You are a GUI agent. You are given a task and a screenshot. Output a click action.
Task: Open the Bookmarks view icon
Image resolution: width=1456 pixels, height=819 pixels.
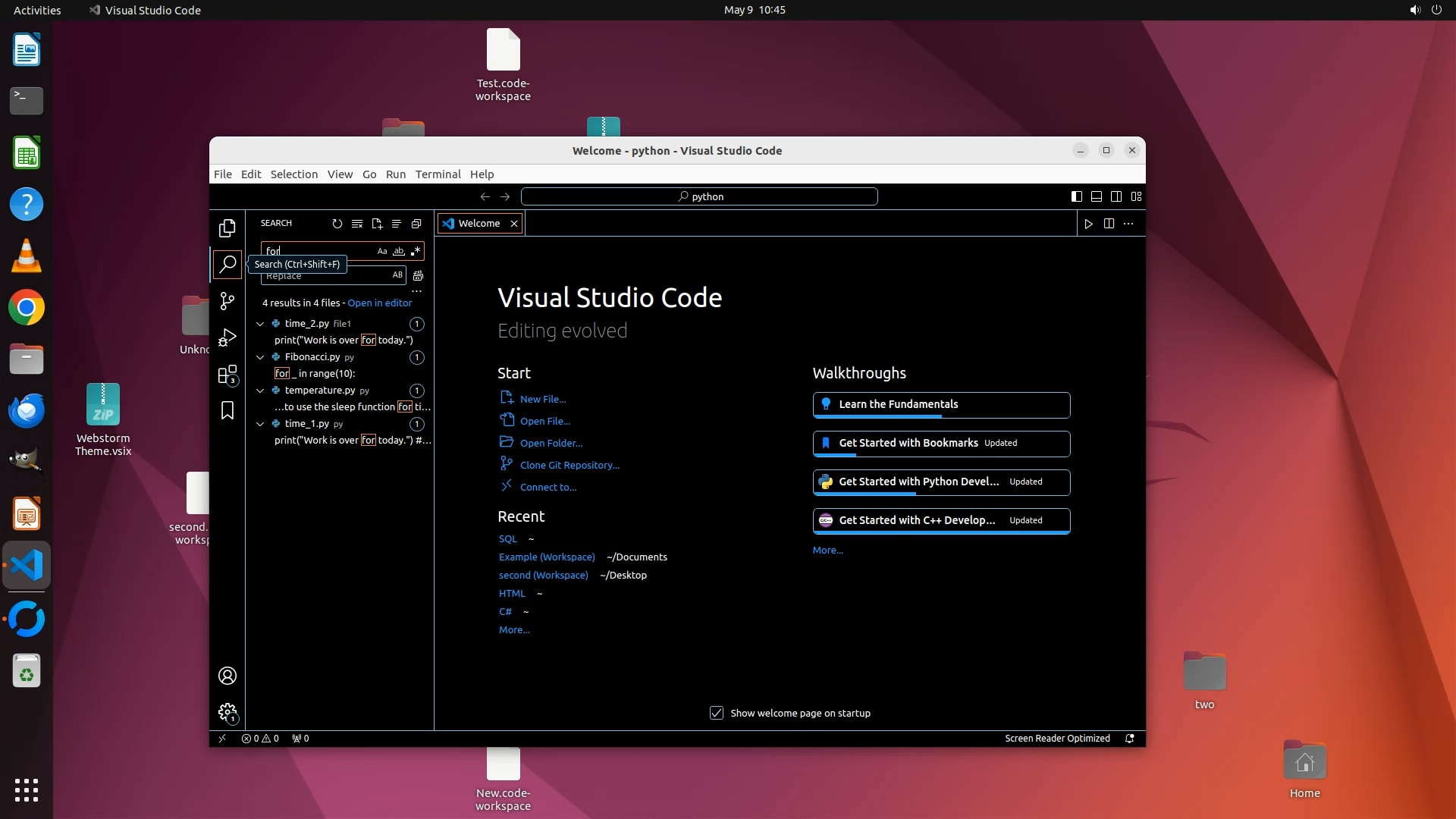coord(227,410)
